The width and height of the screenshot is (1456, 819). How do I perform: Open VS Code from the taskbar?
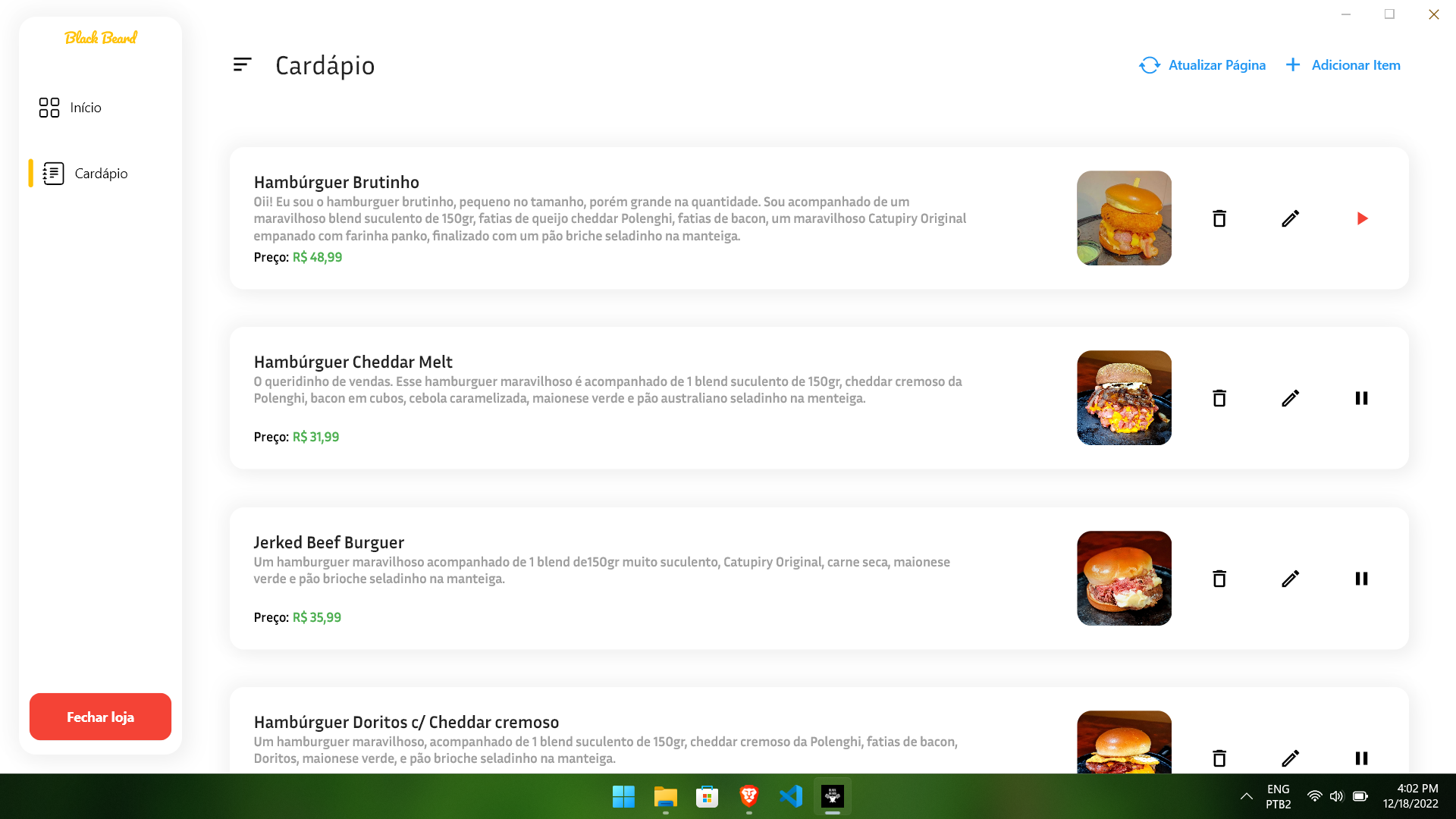tap(791, 795)
